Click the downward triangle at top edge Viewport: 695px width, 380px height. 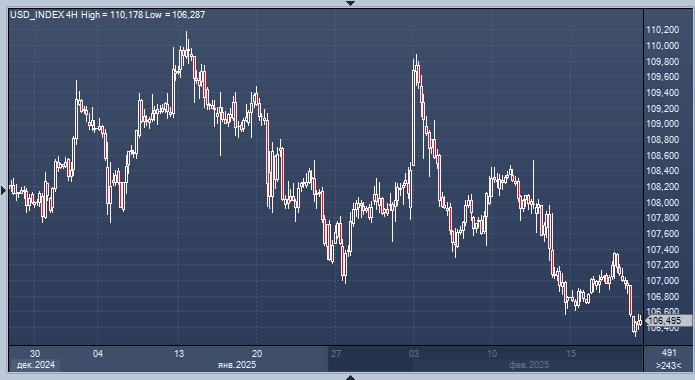350,4
